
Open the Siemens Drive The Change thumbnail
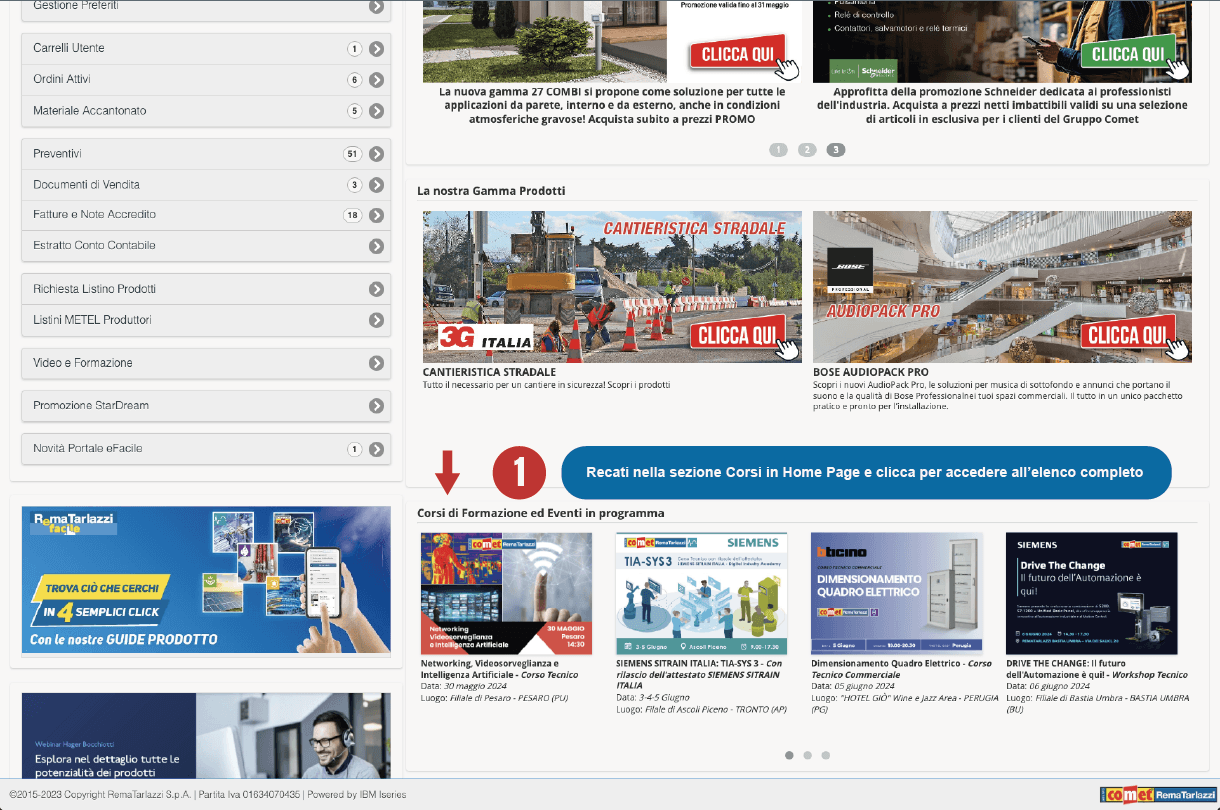click(x=1092, y=594)
